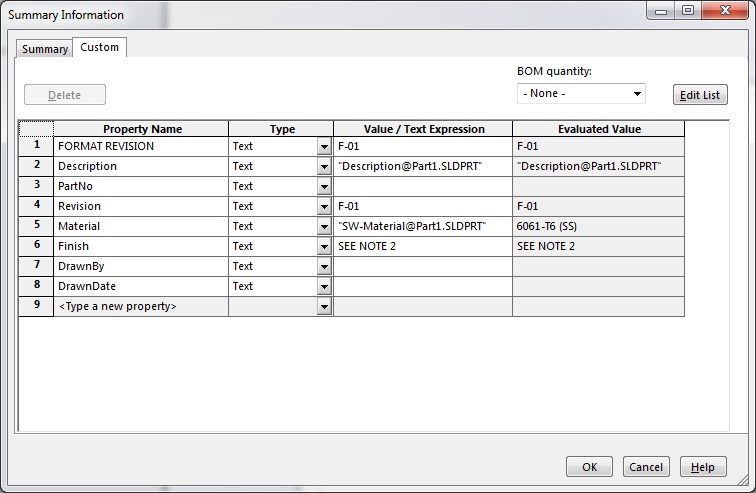Open Type dropdown for Finish row
The image size is (756, 493).
coord(324,247)
